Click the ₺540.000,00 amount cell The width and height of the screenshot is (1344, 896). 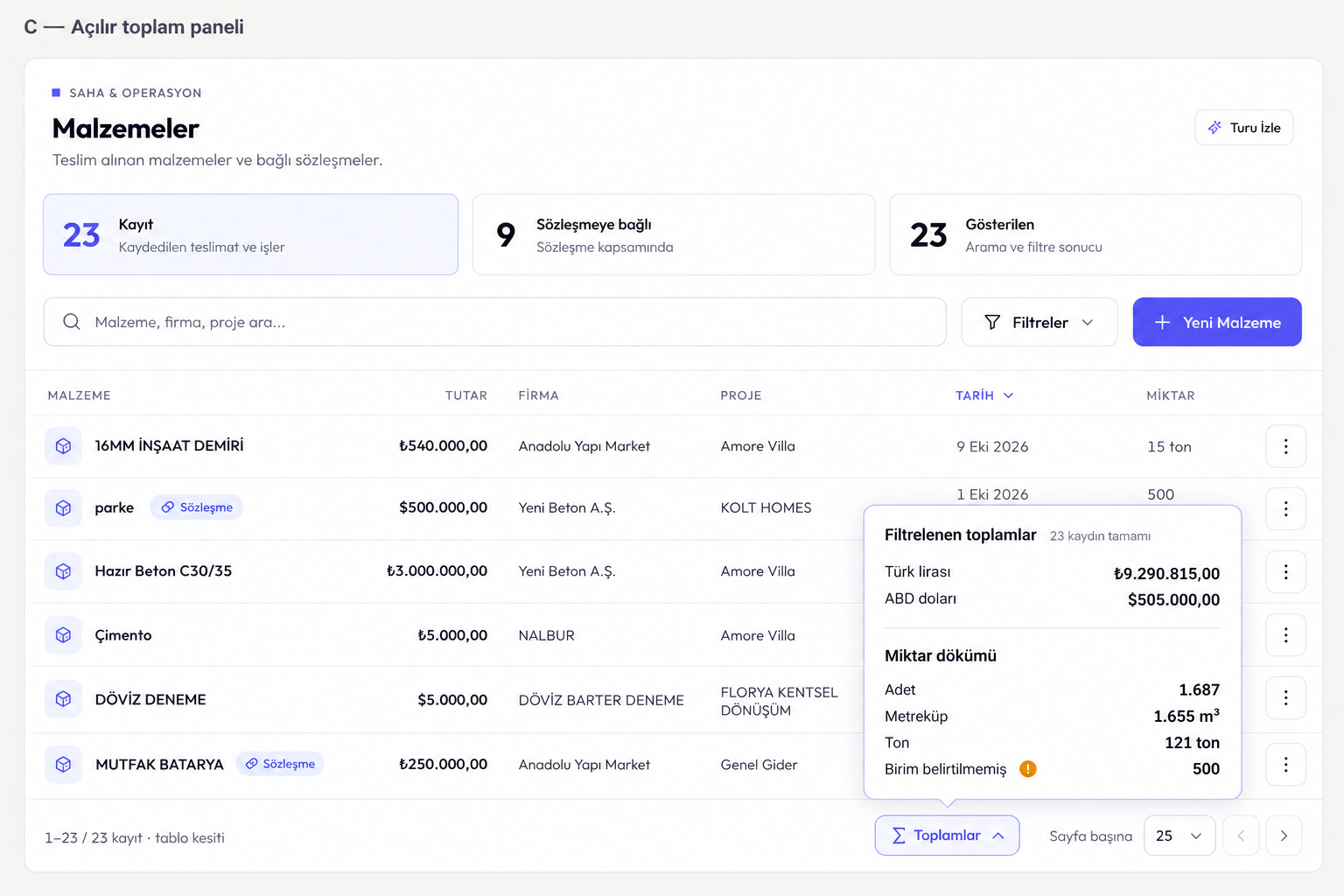pyautogui.click(x=443, y=445)
